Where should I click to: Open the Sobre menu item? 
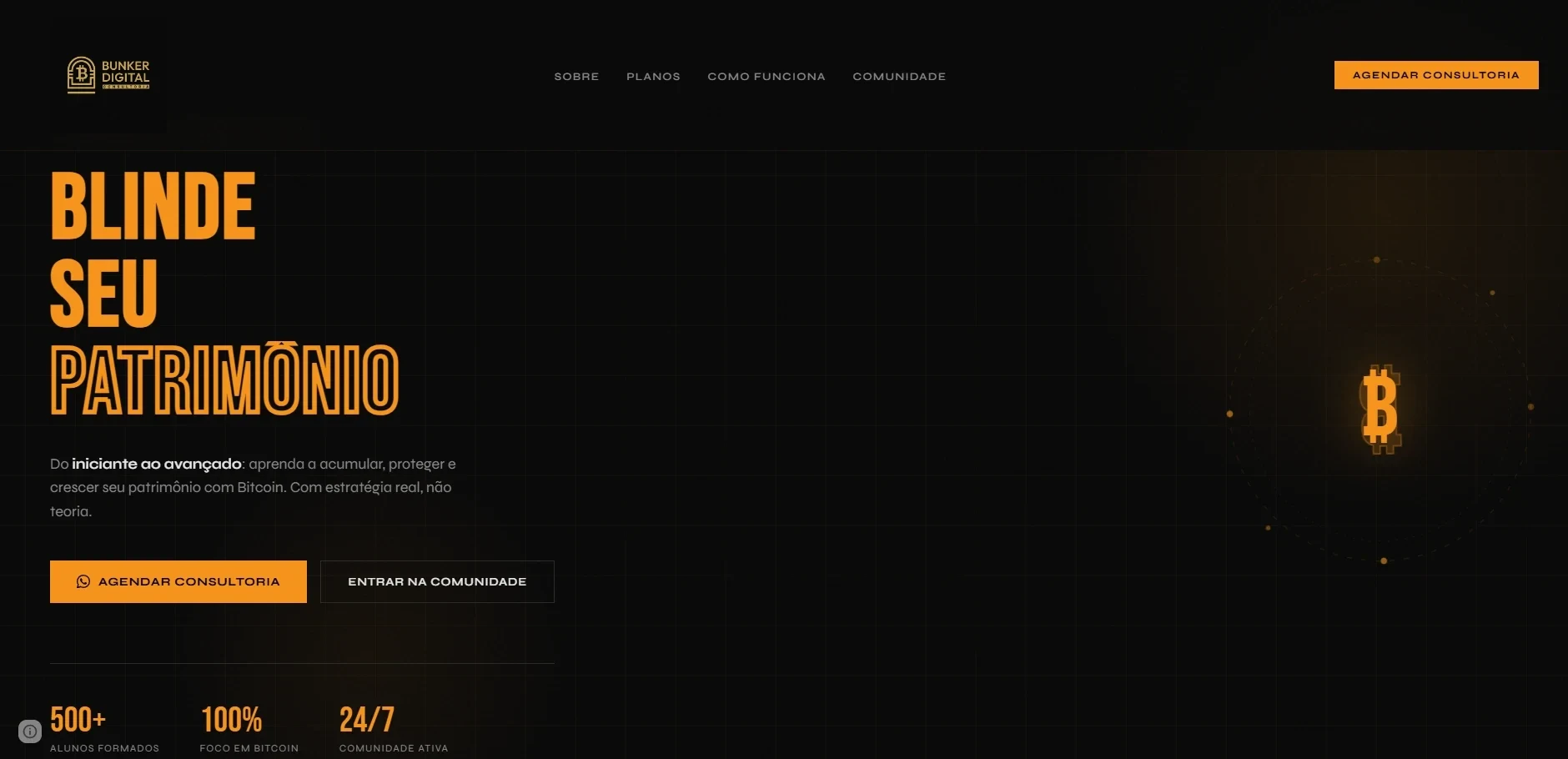click(x=576, y=76)
